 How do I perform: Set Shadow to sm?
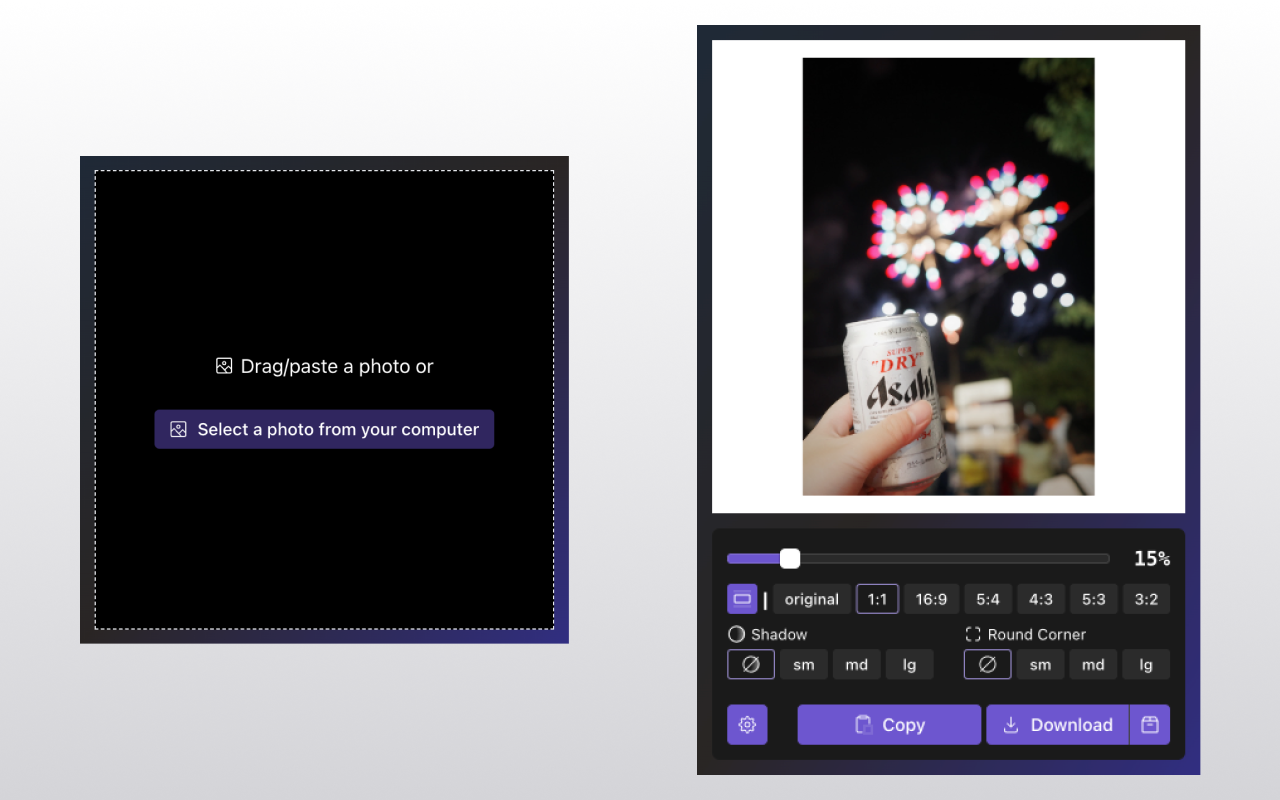click(804, 664)
